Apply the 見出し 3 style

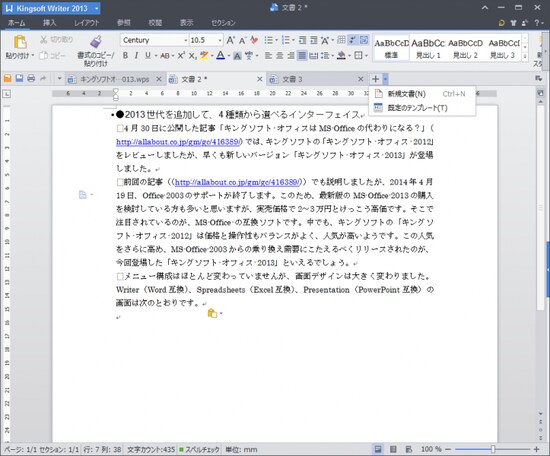(503, 48)
